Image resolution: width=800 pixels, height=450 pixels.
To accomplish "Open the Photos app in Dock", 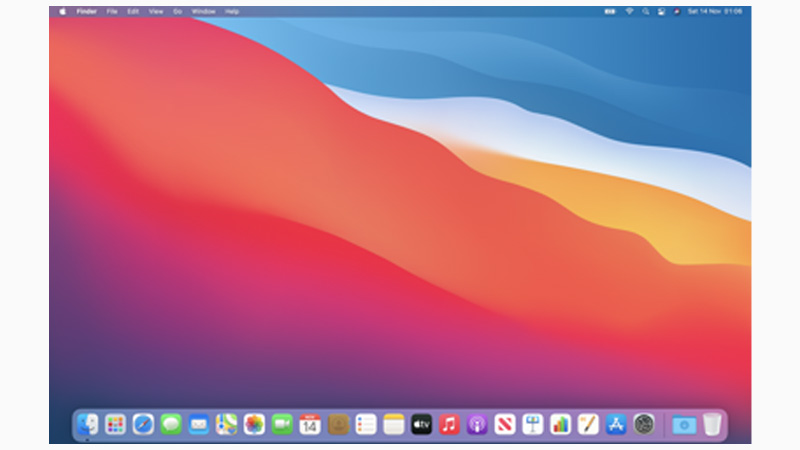I will [254, 424].
